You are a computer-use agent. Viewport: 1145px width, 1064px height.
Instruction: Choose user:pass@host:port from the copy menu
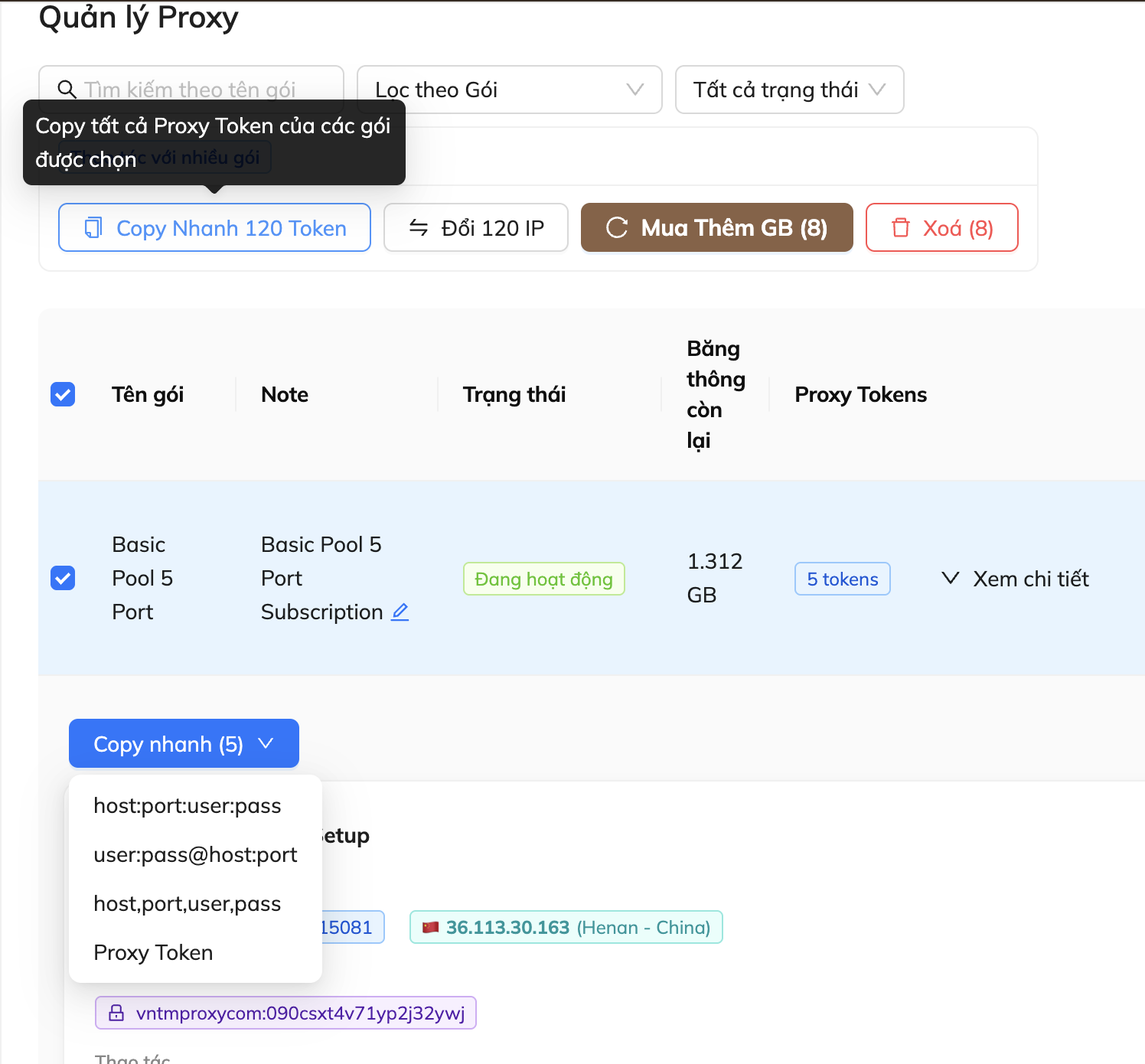[195, 854]
